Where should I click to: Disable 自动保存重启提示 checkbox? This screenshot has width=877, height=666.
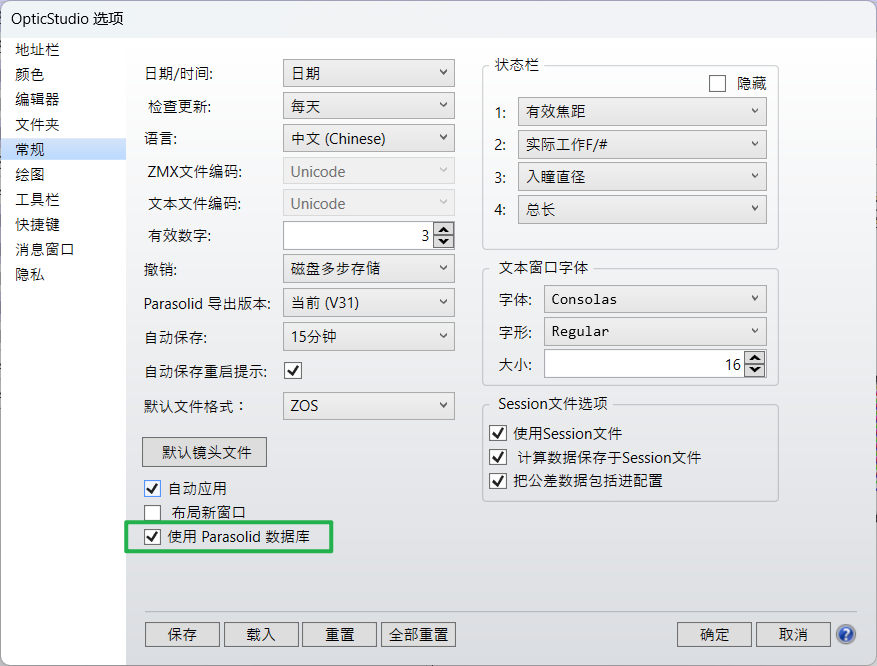click(x=293, y=371)
